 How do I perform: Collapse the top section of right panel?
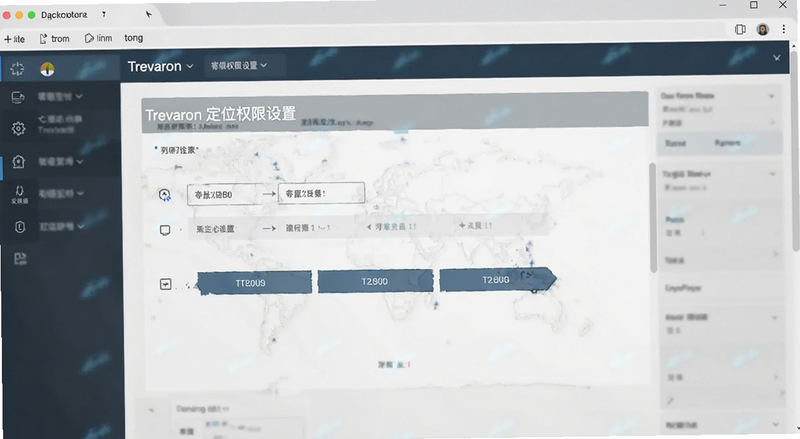[771, 96]
